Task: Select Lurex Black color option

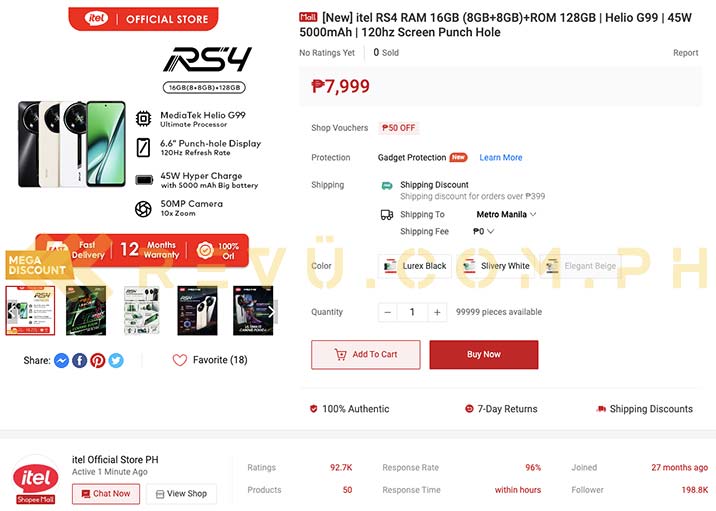Action: click(x=415, y=266)
